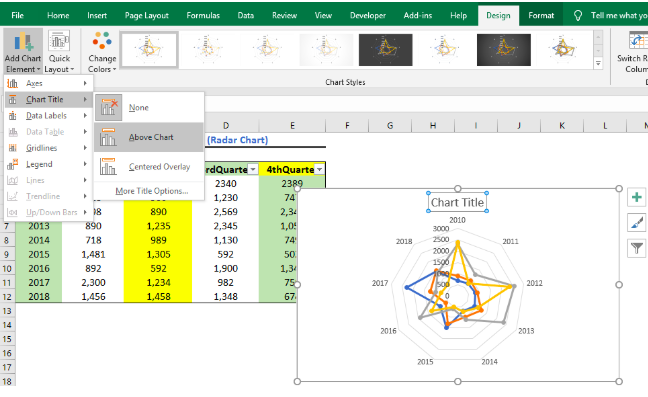Screen dimensions: 648x397
Task: Select the fourth gray gradient chart style
Action: [326, 50]
